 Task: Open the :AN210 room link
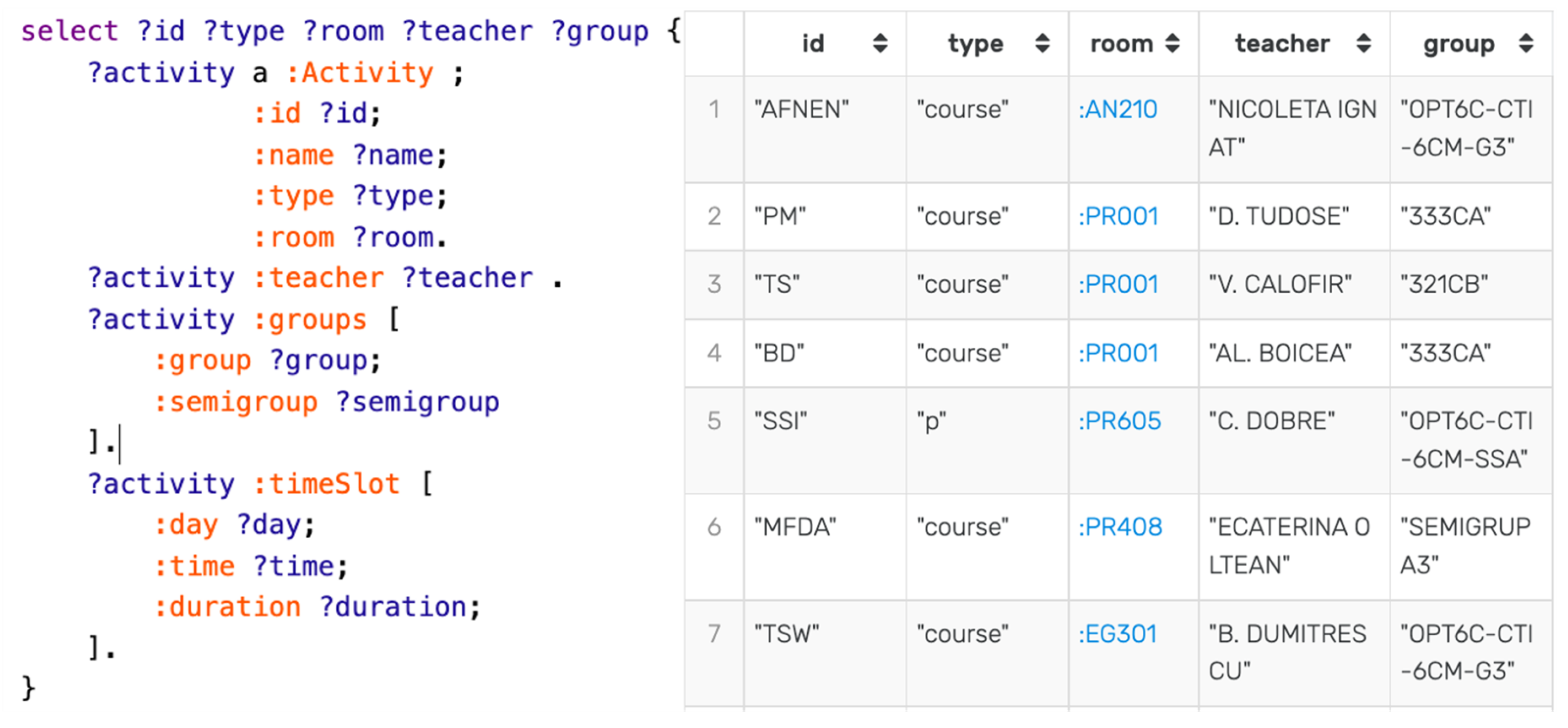click(1117, 109)
